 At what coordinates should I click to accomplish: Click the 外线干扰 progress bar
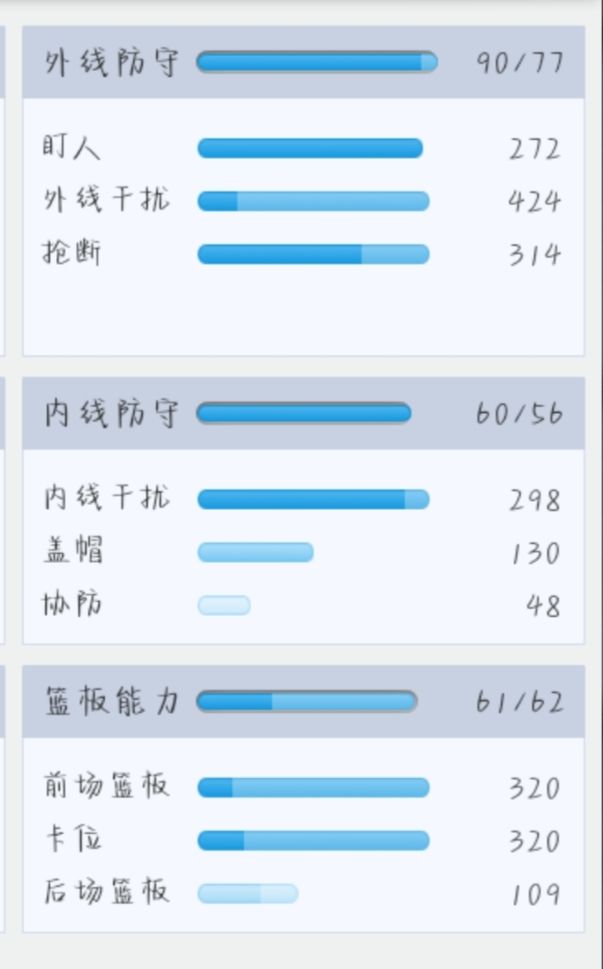313,202
